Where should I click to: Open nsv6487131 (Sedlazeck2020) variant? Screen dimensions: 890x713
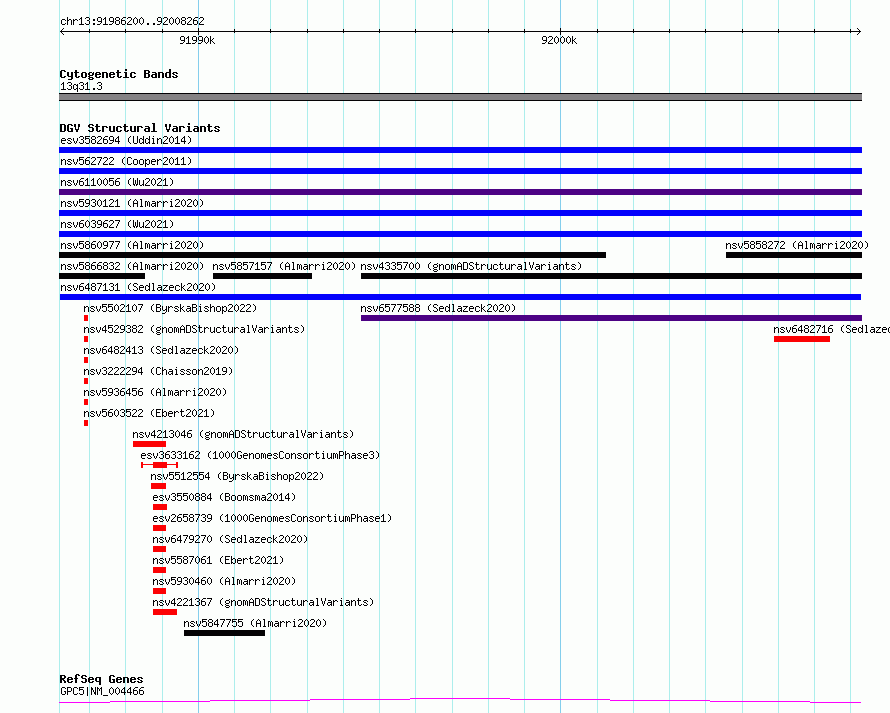tap(138, 287)
